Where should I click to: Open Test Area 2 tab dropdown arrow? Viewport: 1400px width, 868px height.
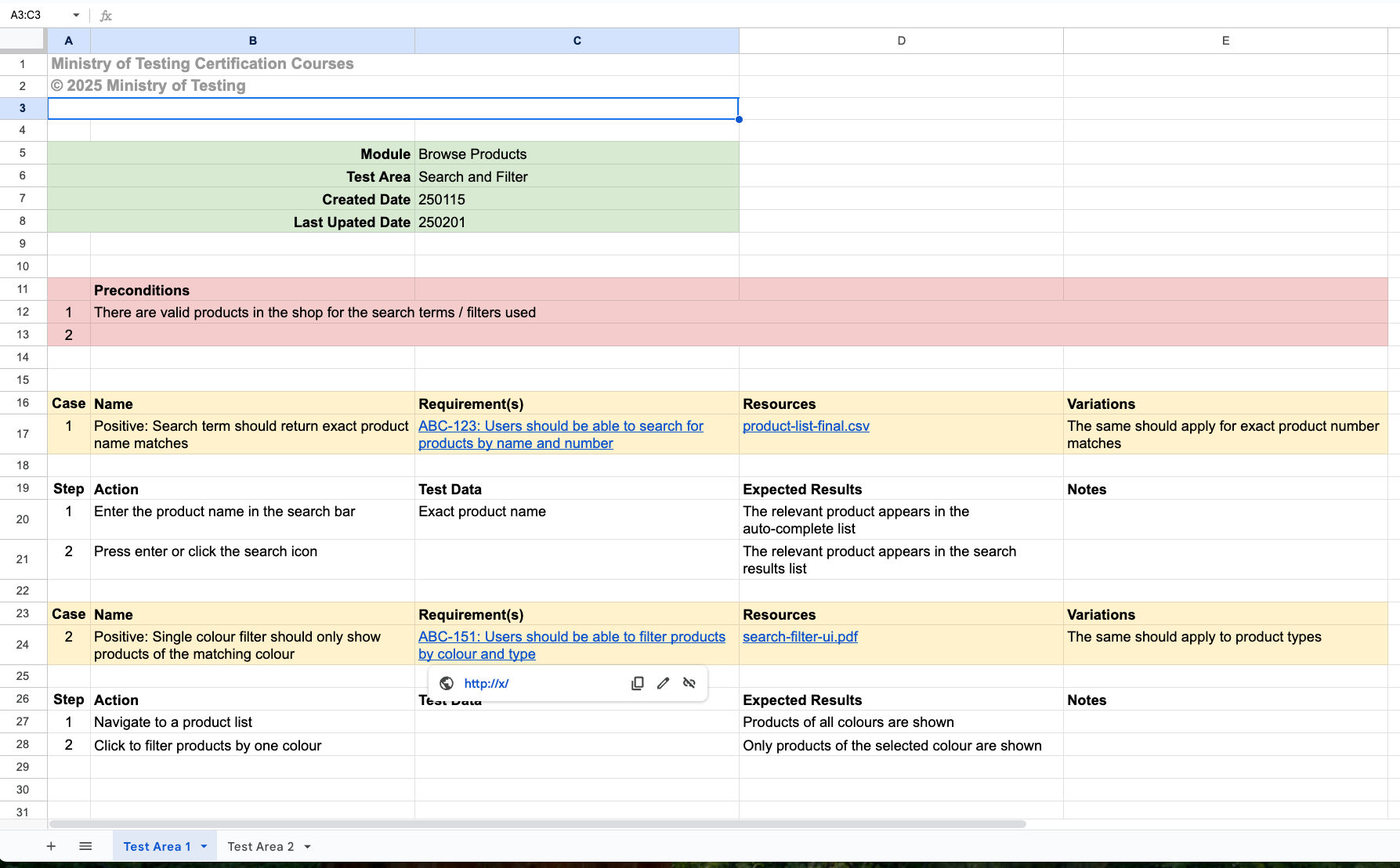tap(307, 846)
